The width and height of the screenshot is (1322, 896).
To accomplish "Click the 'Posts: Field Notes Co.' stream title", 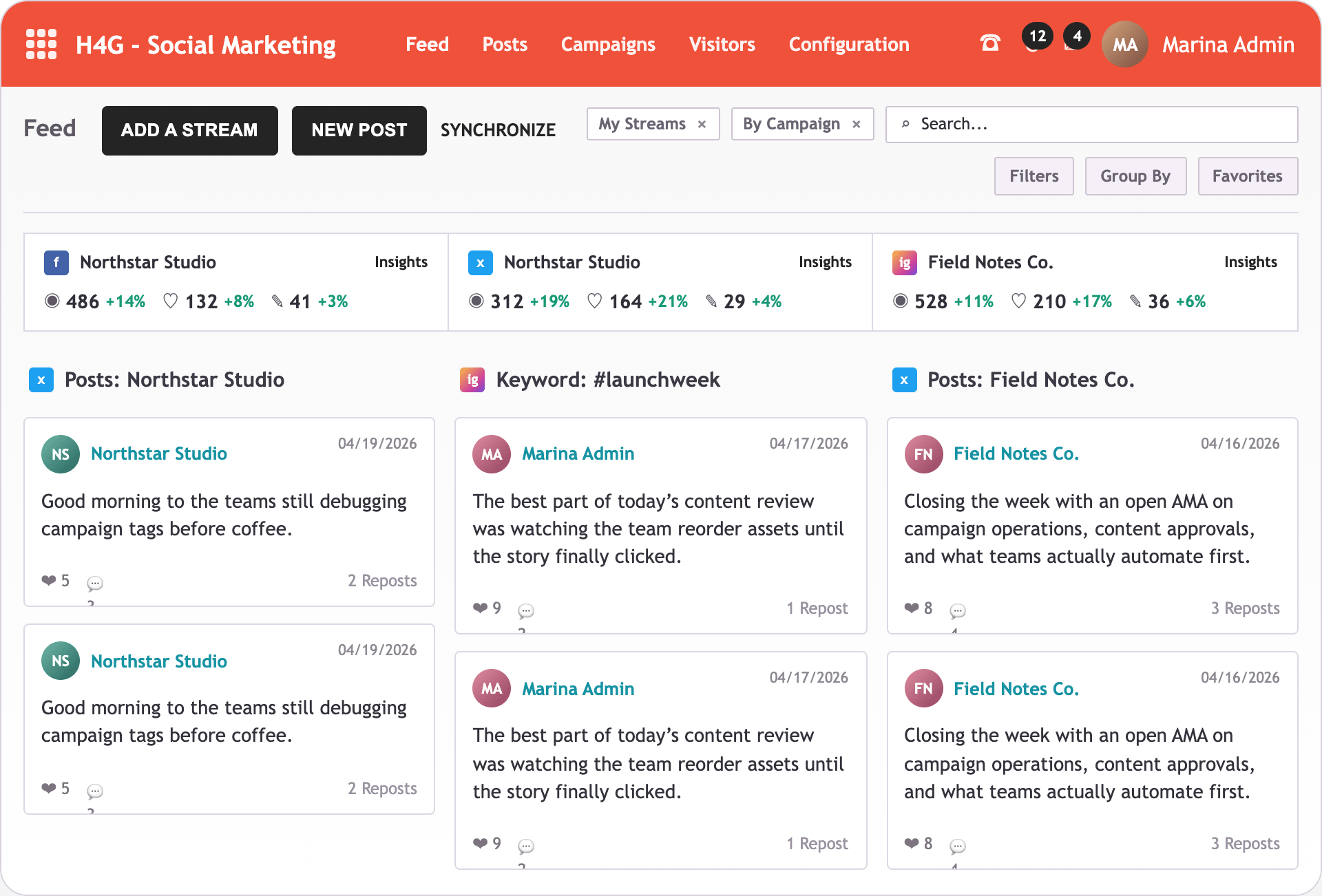I will coord(1031,380).
